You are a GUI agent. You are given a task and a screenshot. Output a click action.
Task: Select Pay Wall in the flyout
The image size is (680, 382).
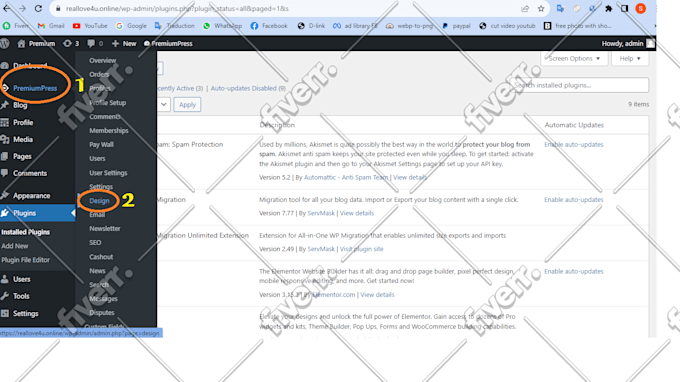(101, 144)
